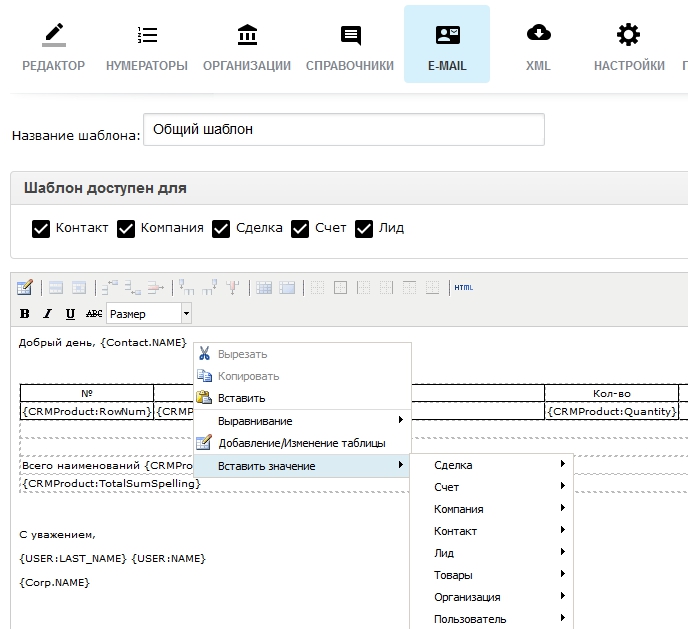
Task: Open the Редактор pencil tab
Action: point(53,46)
